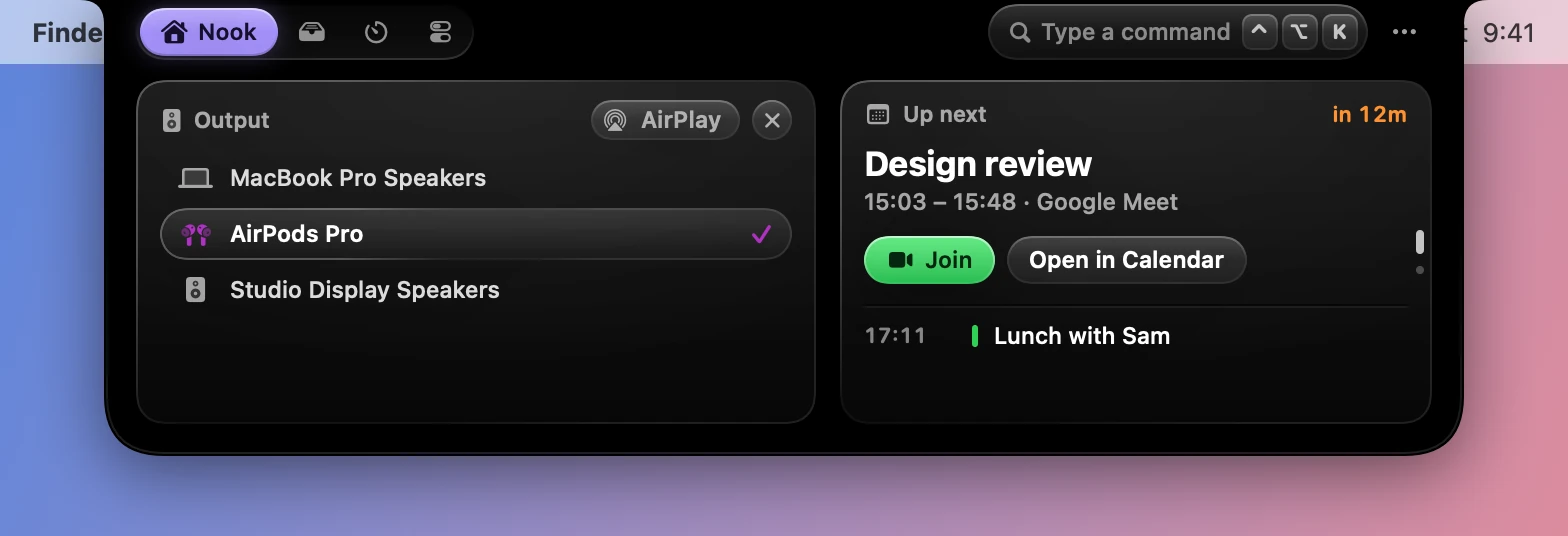Click the Option key shortcut badge
Image resolution: width=1568 pixels, height=536 pixels.
(x=1300, y=32)
